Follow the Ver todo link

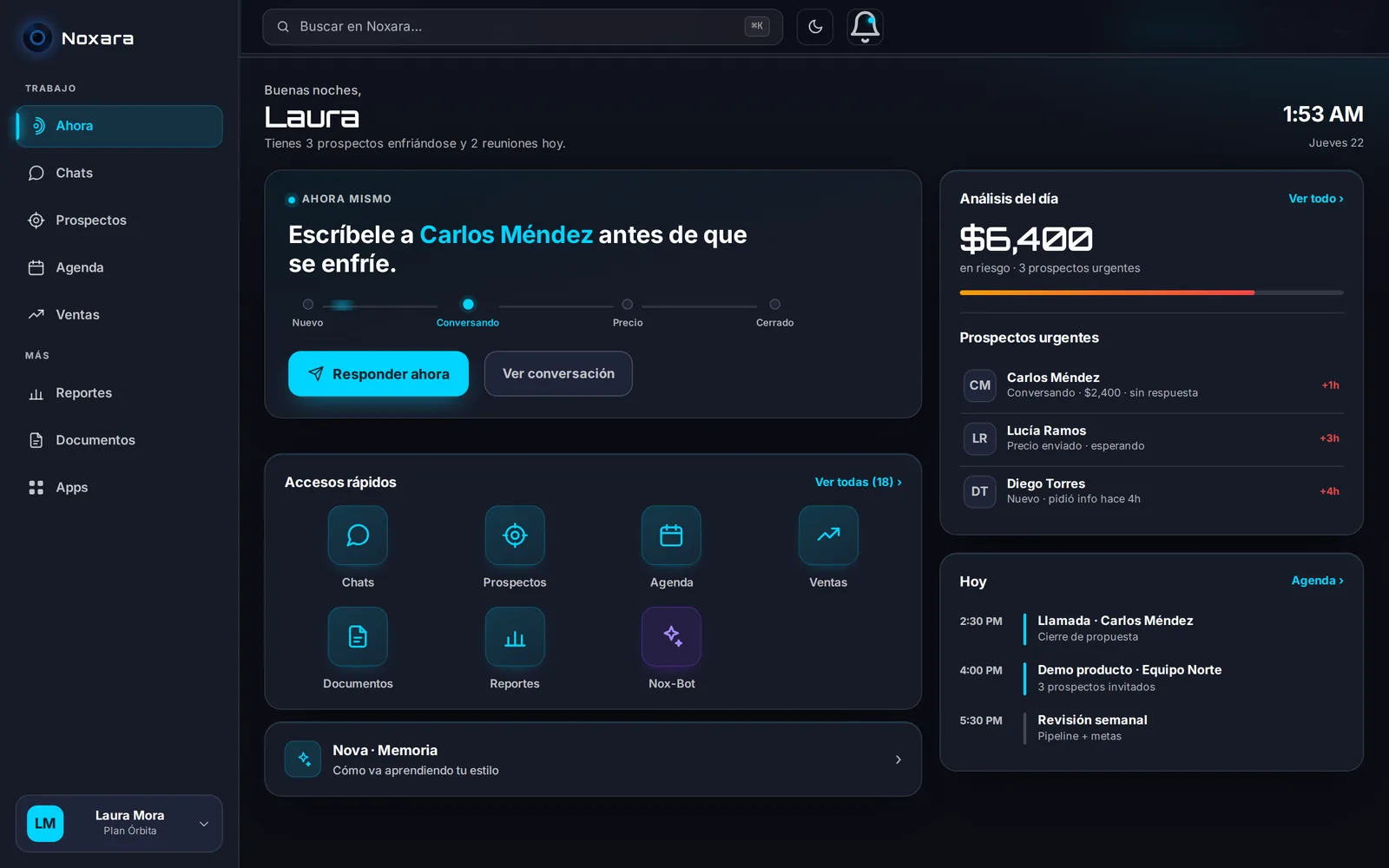(1316, 199)
